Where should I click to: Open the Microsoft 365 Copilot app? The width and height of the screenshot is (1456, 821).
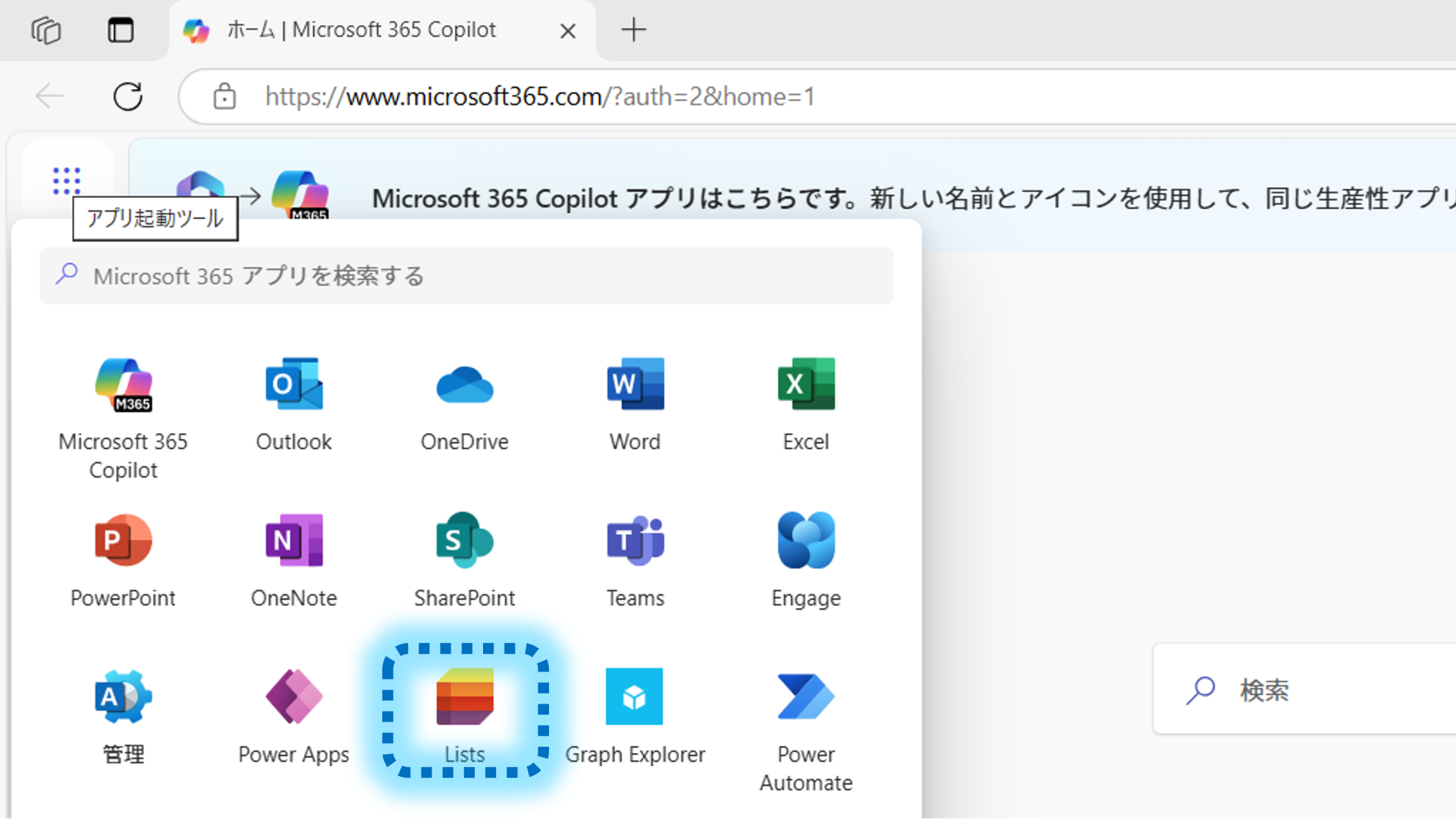[x=123, y=418]
